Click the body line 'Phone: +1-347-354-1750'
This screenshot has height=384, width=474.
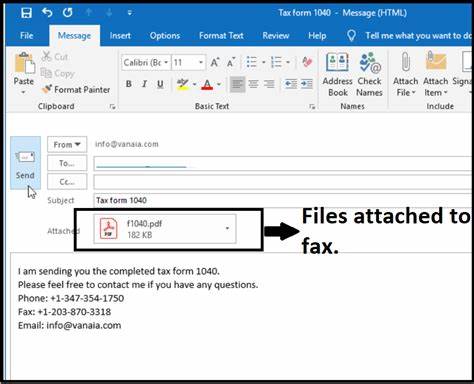click(71, 298)
